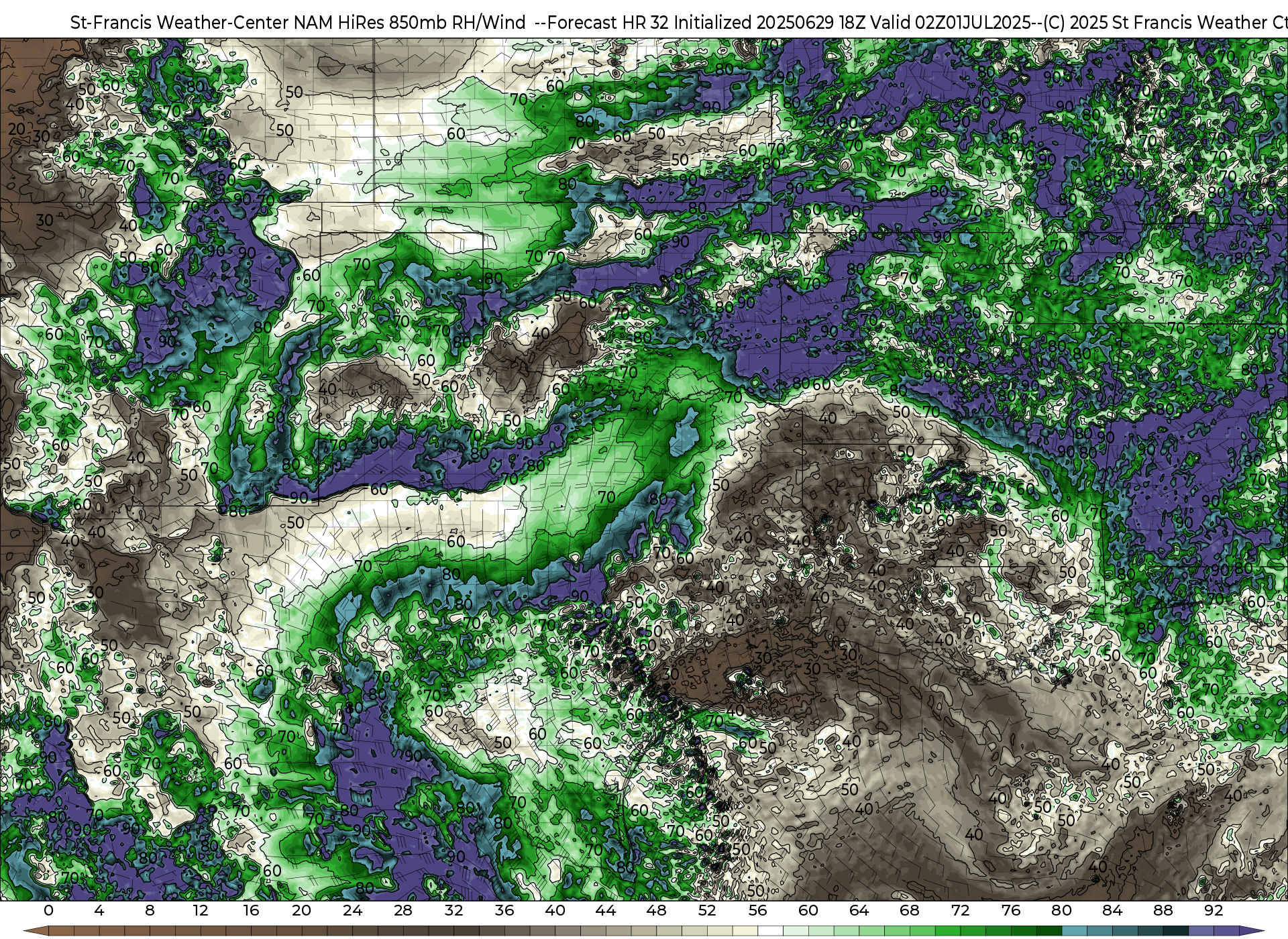The width and height of the screenshot is (1288, 939).
Task: Click "St-Francis Weather-Center" in the title
Action: 179,22
